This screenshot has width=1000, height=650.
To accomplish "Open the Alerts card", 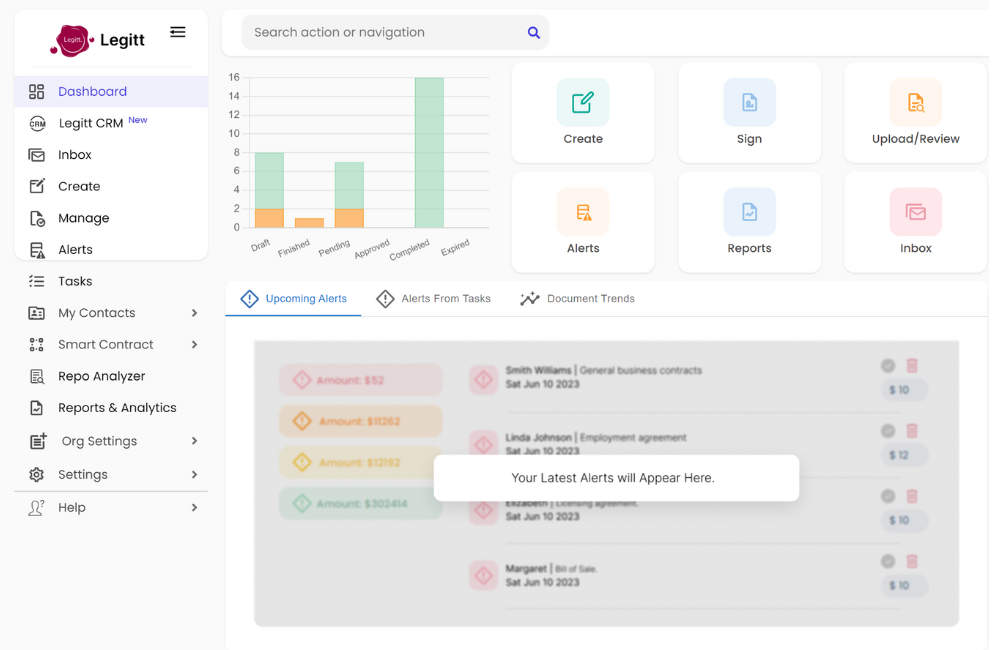I will pyautogui.click(x=583, y=221).
